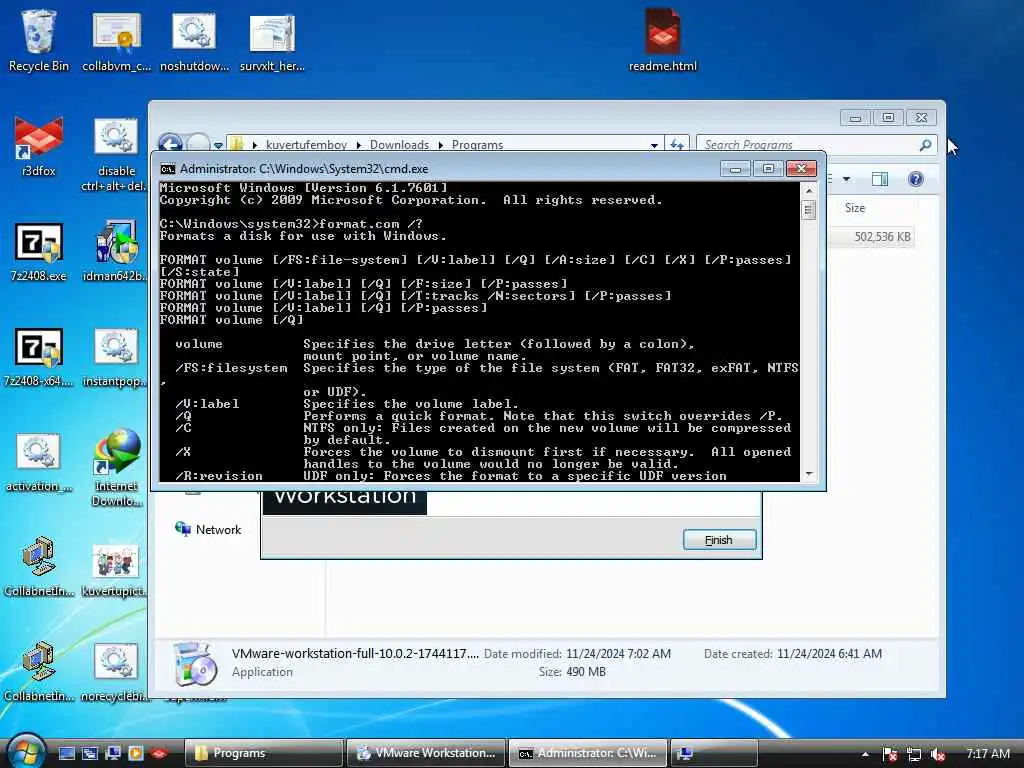The height and width of the screenshot is (768, 1024).
Task: Select the norecyclebi... desktop icon
Action: coord(116,671)
